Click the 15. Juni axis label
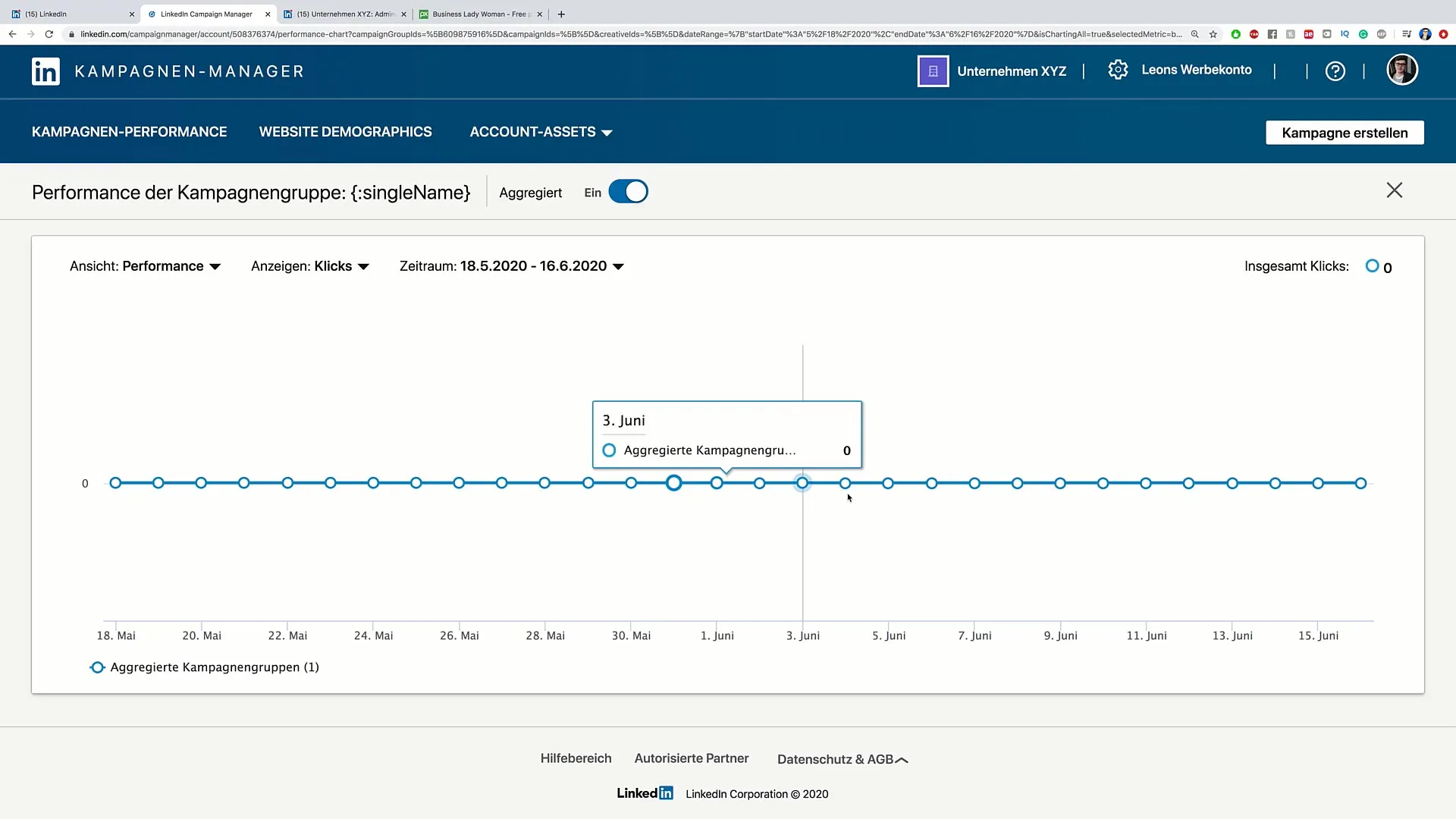1456x819 pixels. (1318, 635)
